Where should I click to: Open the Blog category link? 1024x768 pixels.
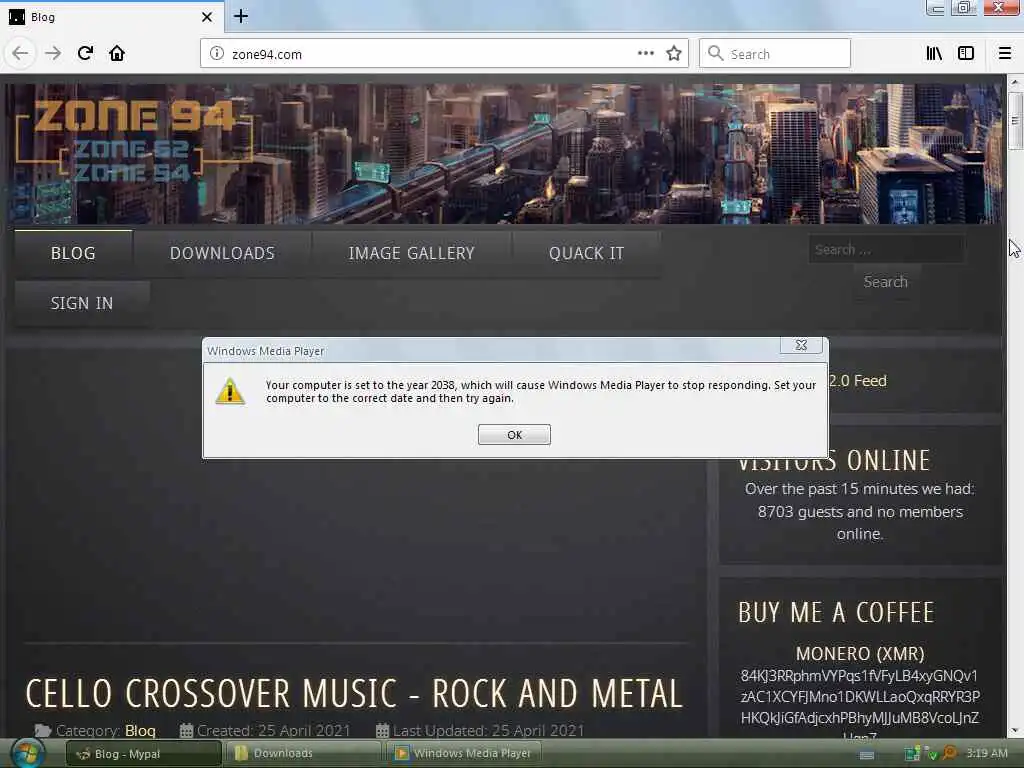140,731
